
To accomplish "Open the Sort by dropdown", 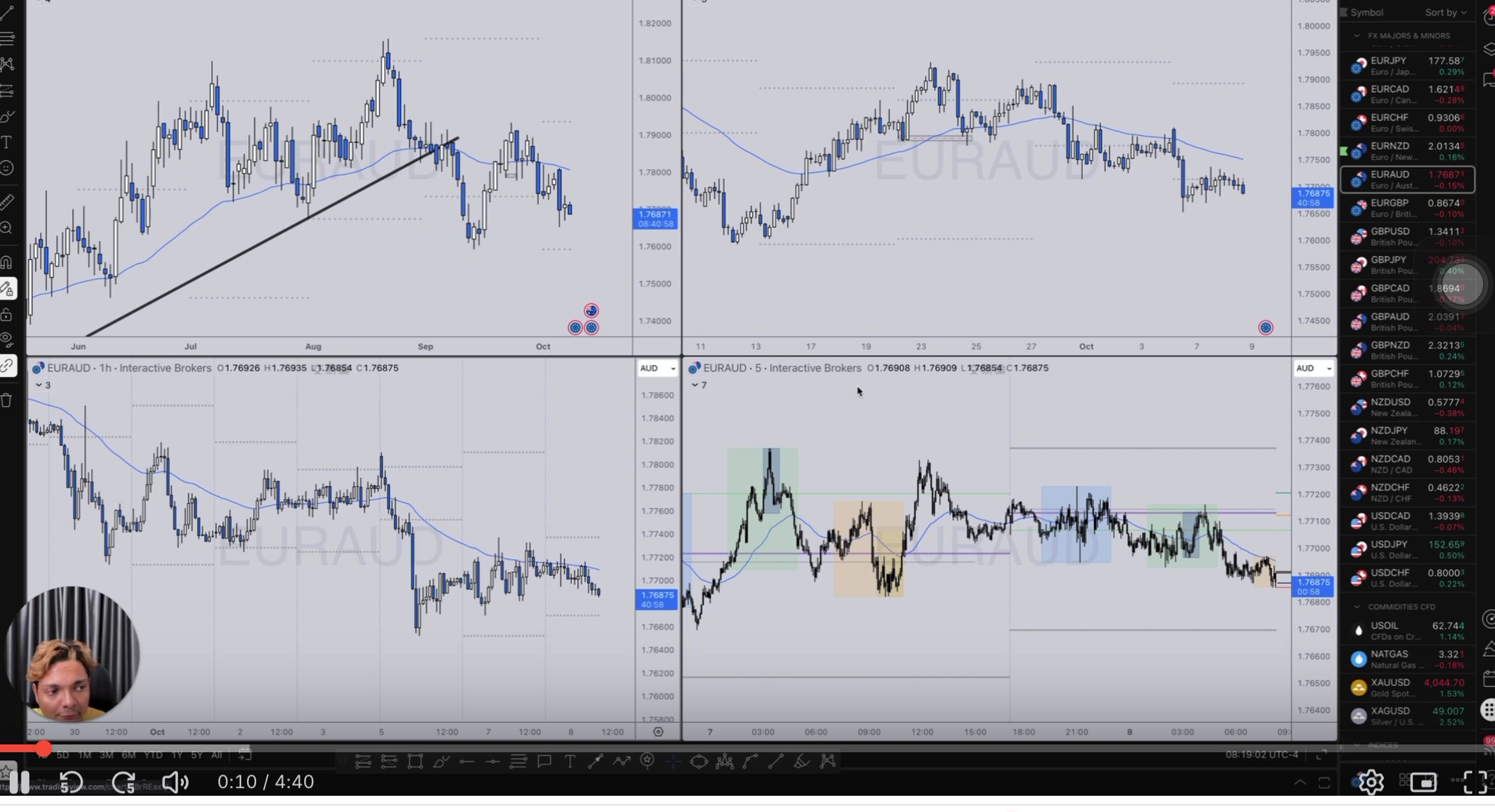I will point(1446,12).
